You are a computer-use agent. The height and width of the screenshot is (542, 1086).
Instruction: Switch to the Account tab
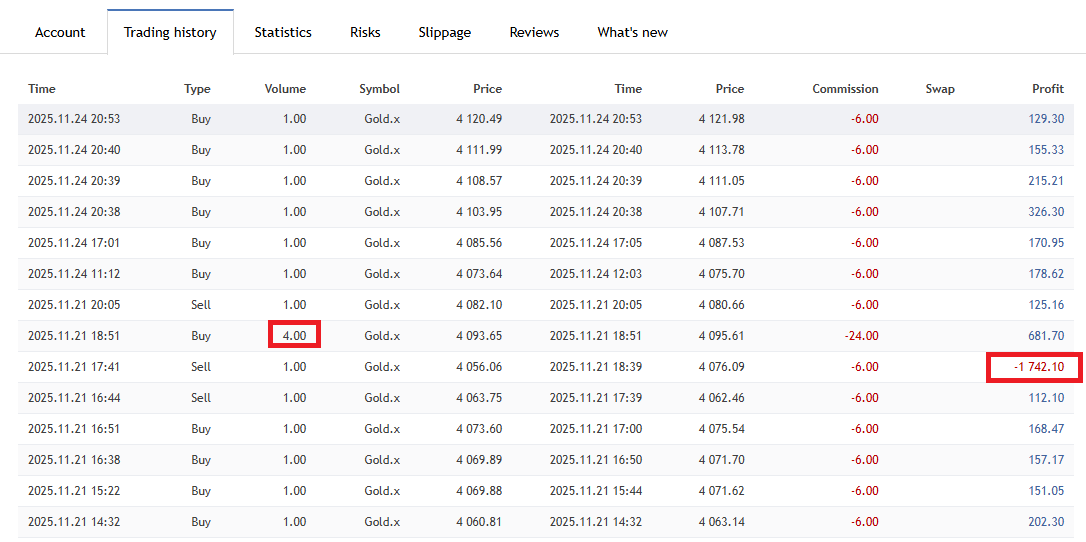pyautogui.click(x=60, y=33)
